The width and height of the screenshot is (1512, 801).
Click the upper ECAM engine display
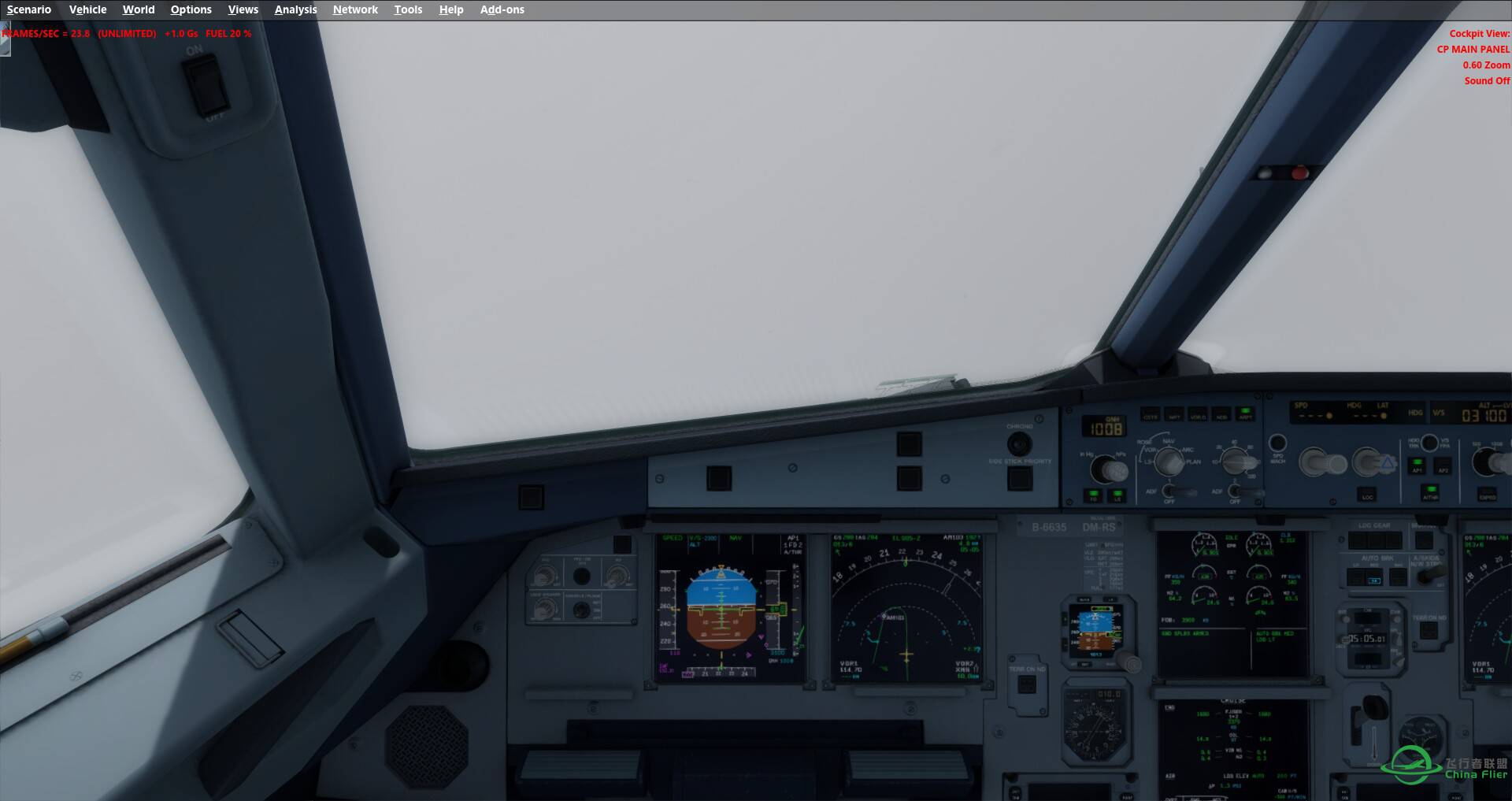click(x=1232, y=603)
